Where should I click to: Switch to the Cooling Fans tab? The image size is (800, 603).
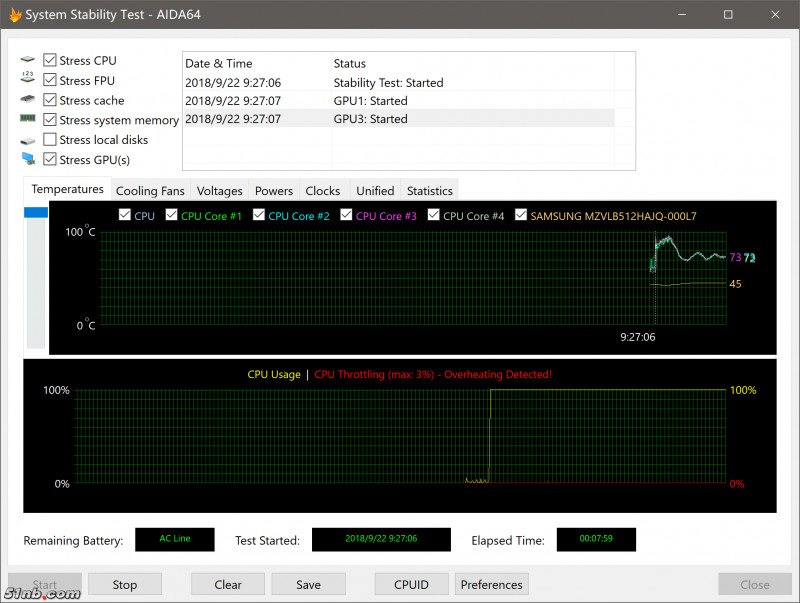point(150,191)
